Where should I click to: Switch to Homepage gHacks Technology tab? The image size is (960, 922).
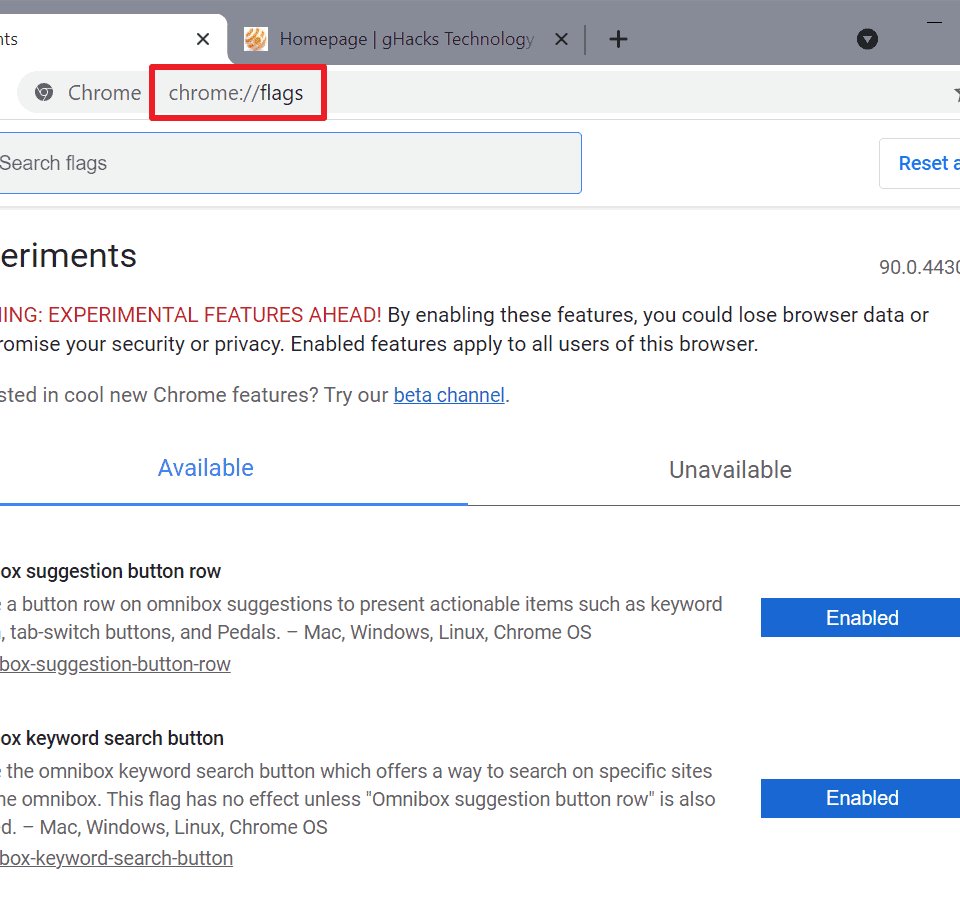406,39
